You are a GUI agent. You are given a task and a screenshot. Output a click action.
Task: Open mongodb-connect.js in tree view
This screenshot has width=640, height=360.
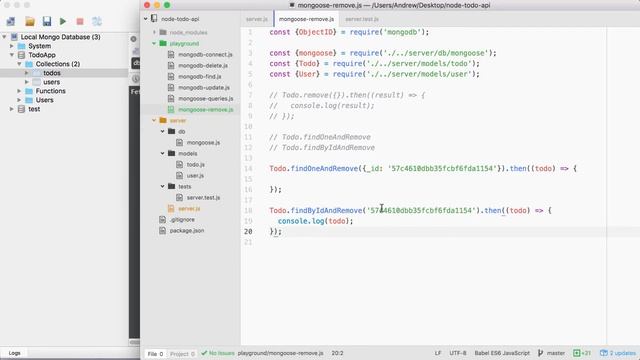pyautogui.click(x=205, y=54)
